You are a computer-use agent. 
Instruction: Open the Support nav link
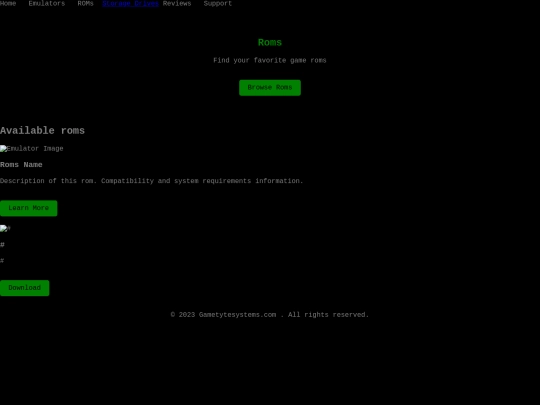[218, 3]
